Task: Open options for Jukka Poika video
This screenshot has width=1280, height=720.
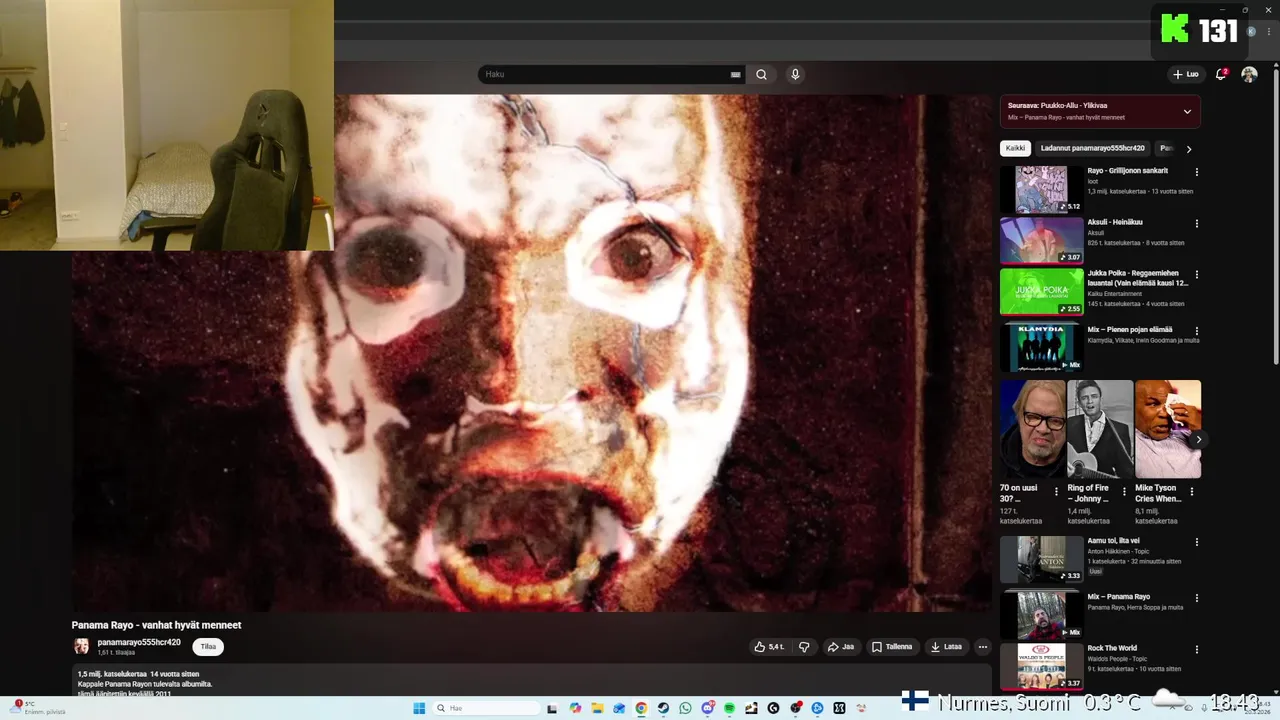Action: 1197,274
